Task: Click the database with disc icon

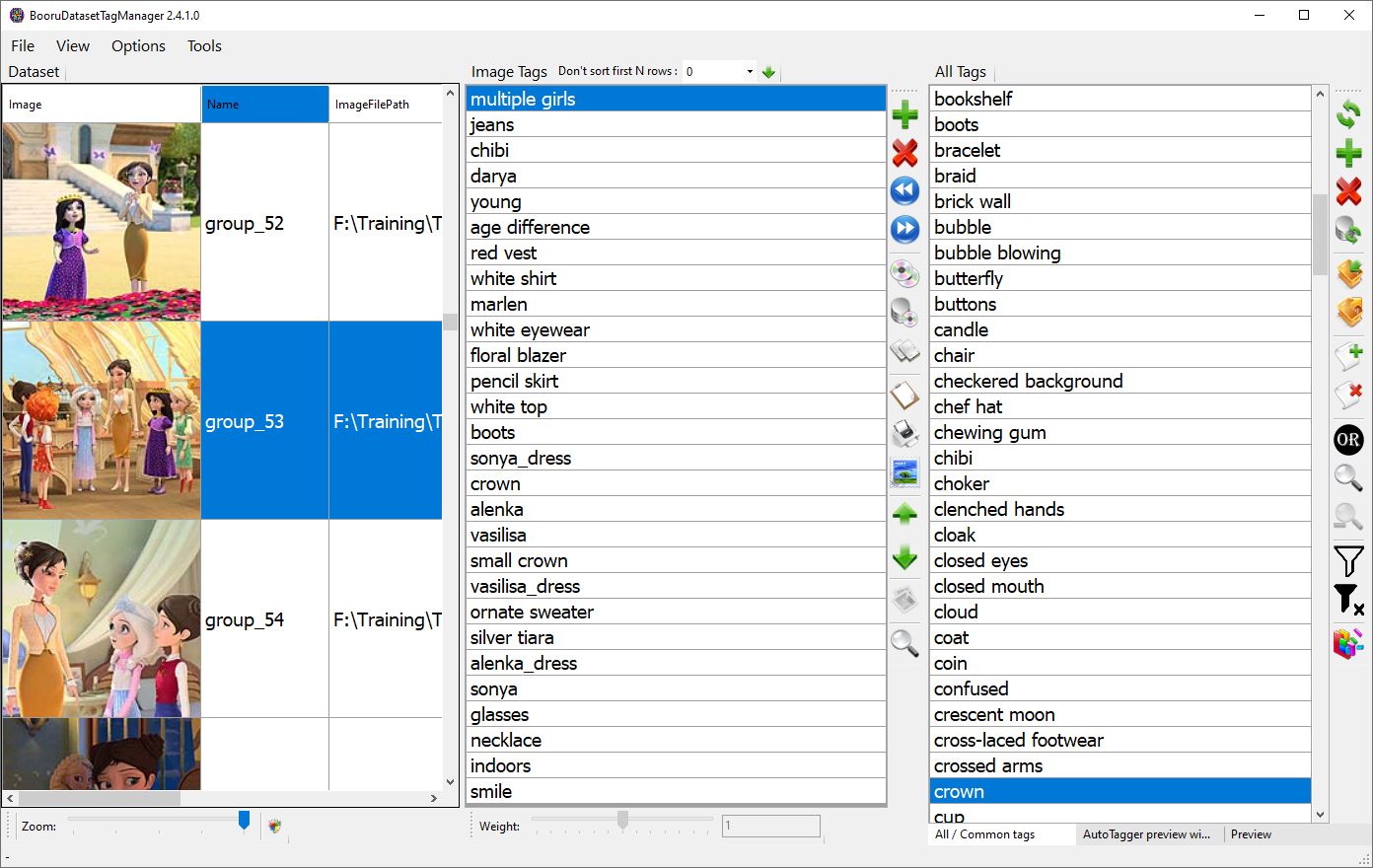Action: click(x=904, y=312)
